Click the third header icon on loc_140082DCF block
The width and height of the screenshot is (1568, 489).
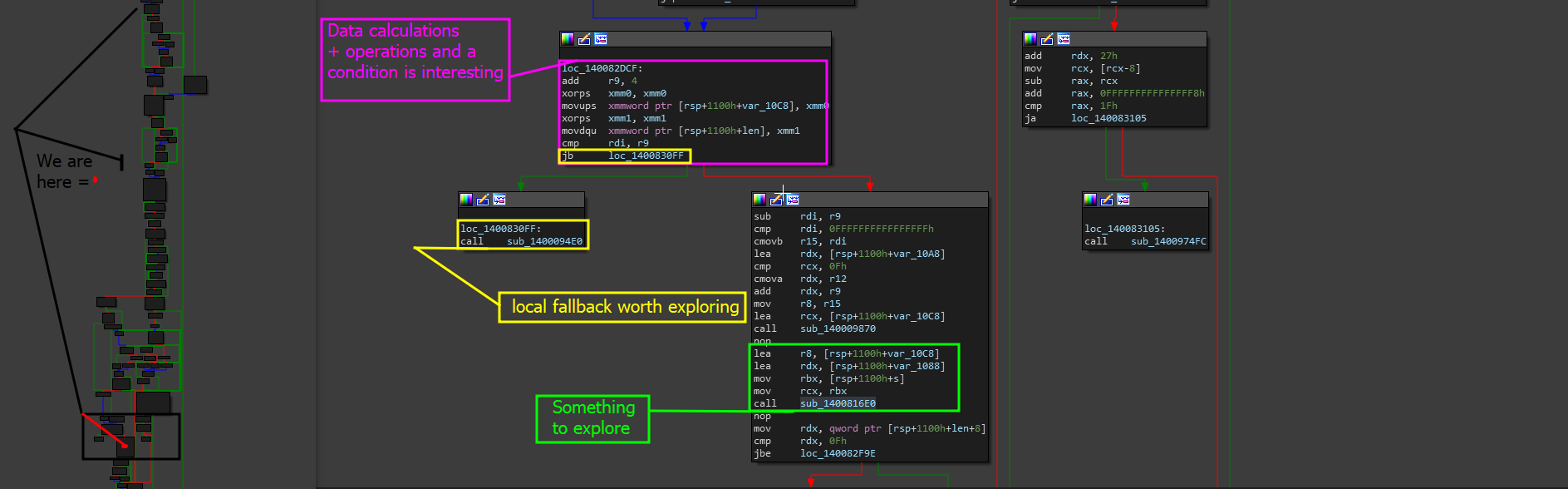601,39
